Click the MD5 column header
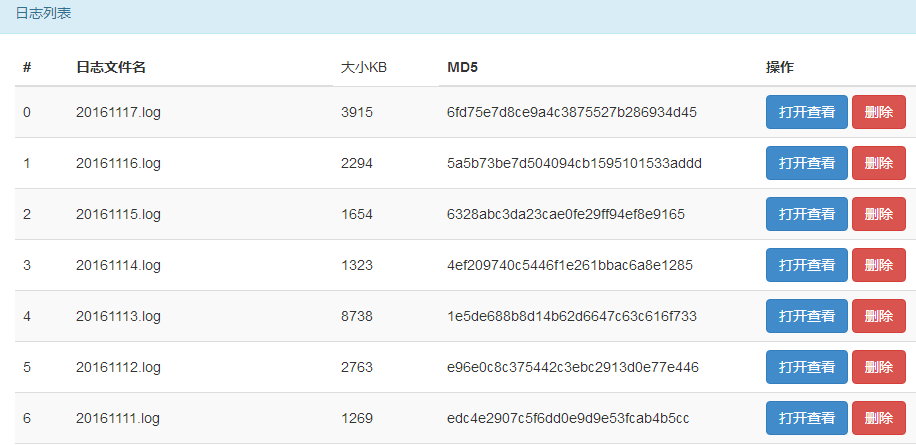This screenshot has height=445, width=916. pos(462,68)
